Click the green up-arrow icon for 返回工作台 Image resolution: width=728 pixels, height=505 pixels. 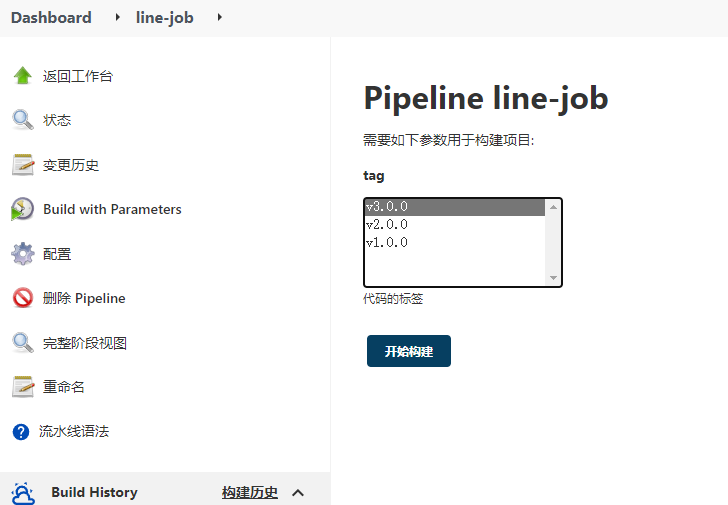point(22,76)
